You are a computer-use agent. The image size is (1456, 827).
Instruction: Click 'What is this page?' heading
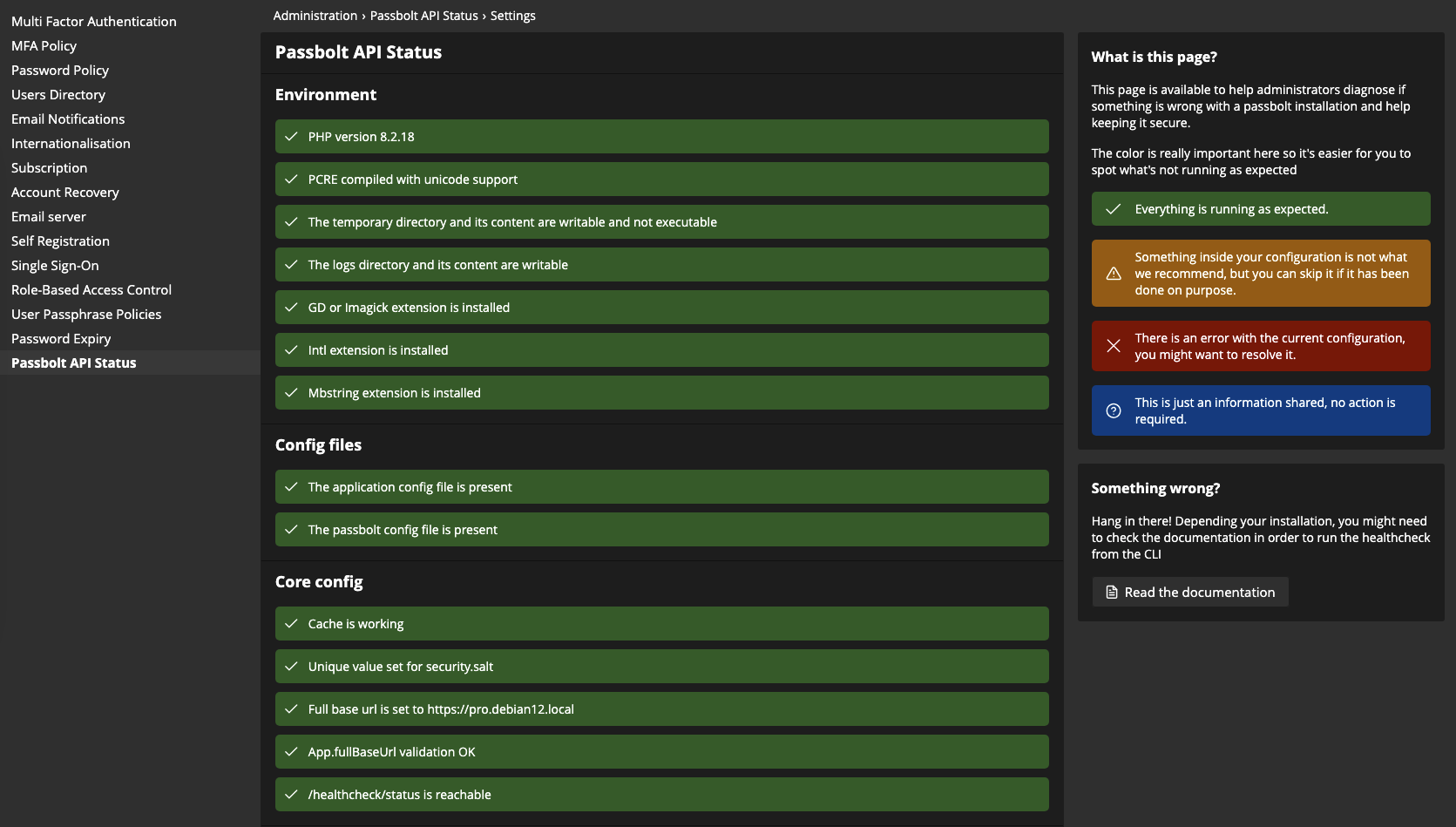point(1155,57)
